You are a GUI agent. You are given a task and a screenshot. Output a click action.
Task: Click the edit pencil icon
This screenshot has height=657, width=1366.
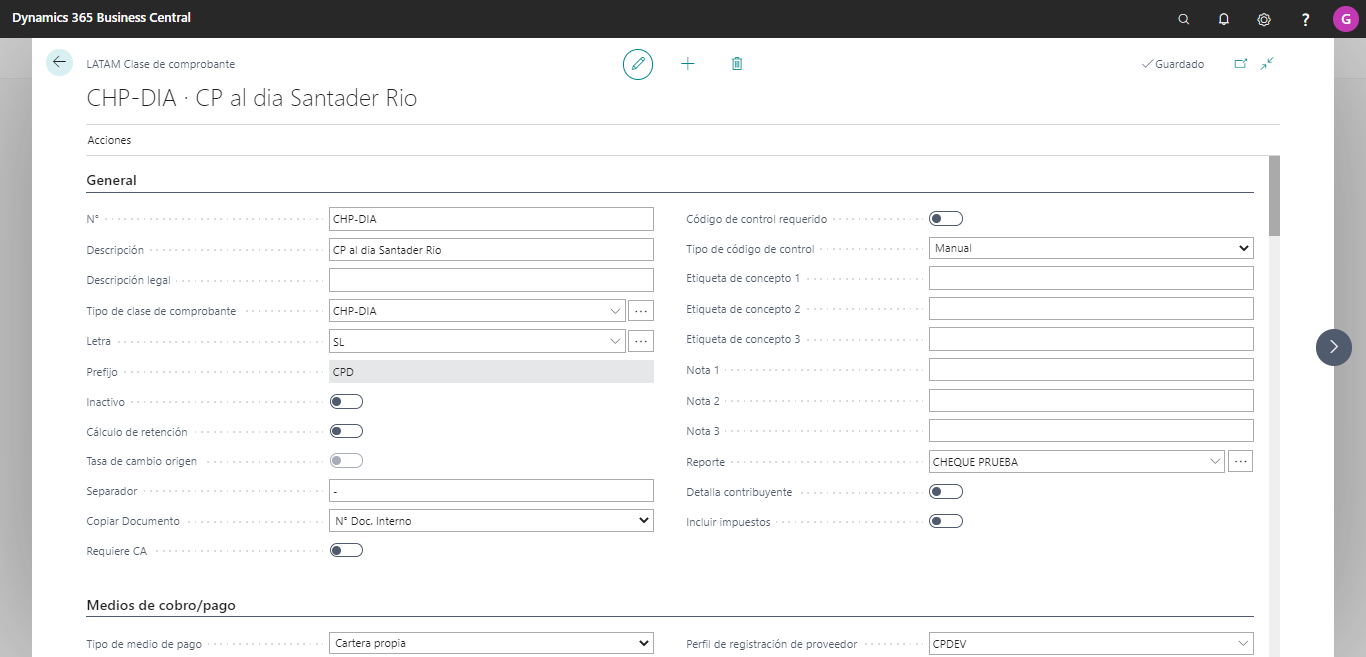coord(638,64)
